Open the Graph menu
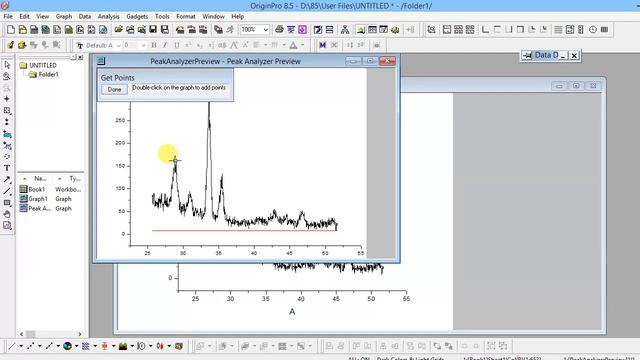 pos(64,16)
